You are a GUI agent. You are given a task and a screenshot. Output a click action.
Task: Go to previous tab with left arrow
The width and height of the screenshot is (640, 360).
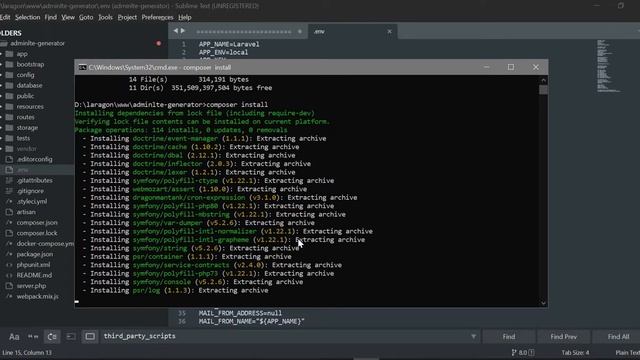click(x=176, y=31)
